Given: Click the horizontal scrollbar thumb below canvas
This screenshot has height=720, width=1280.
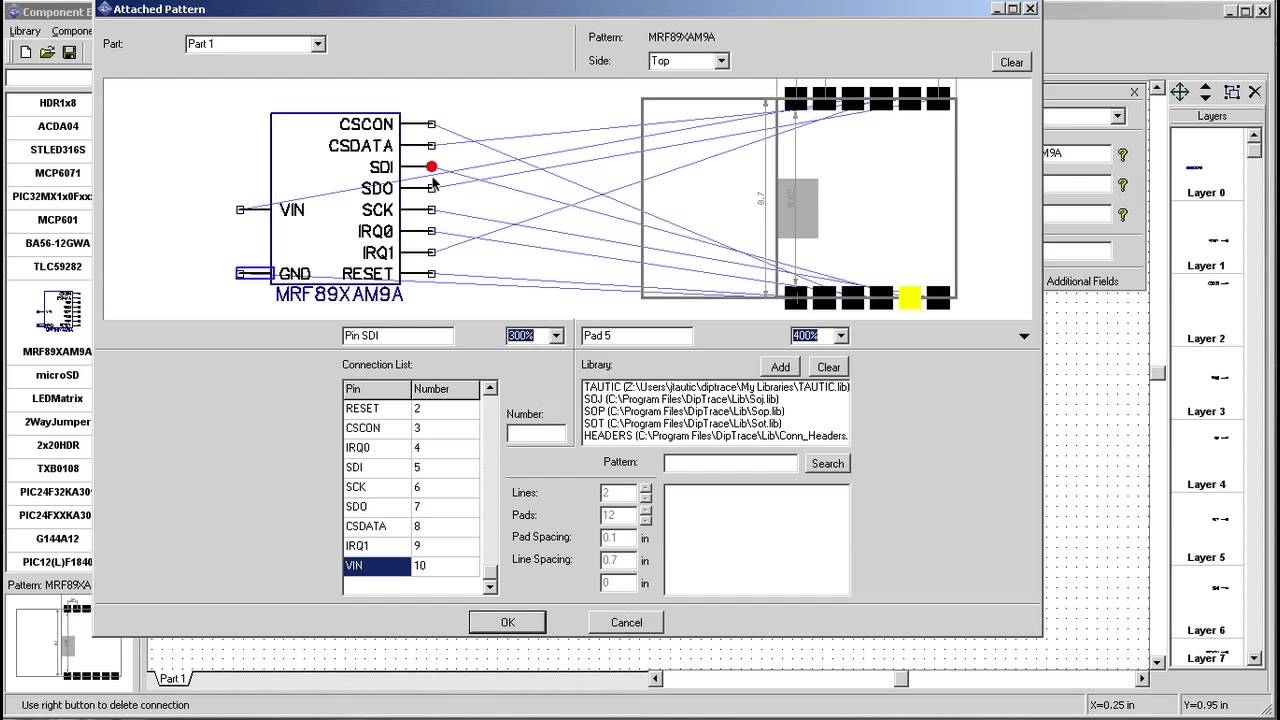Looking at the screenshot, I should (x=901, y=679).
